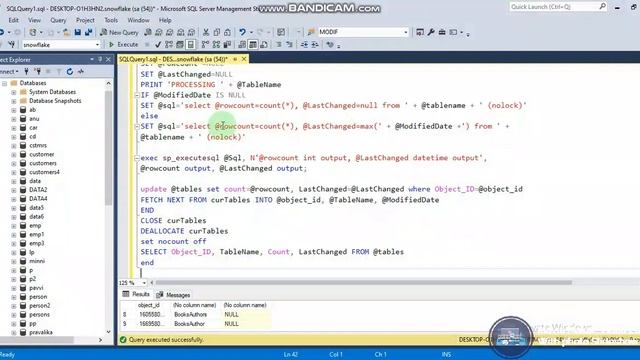Image resolution: width=640 pixels, height=360 pixels.
Task: Expand the DATA2 database node
Action: pyautogui.click(x=13, y=190)
